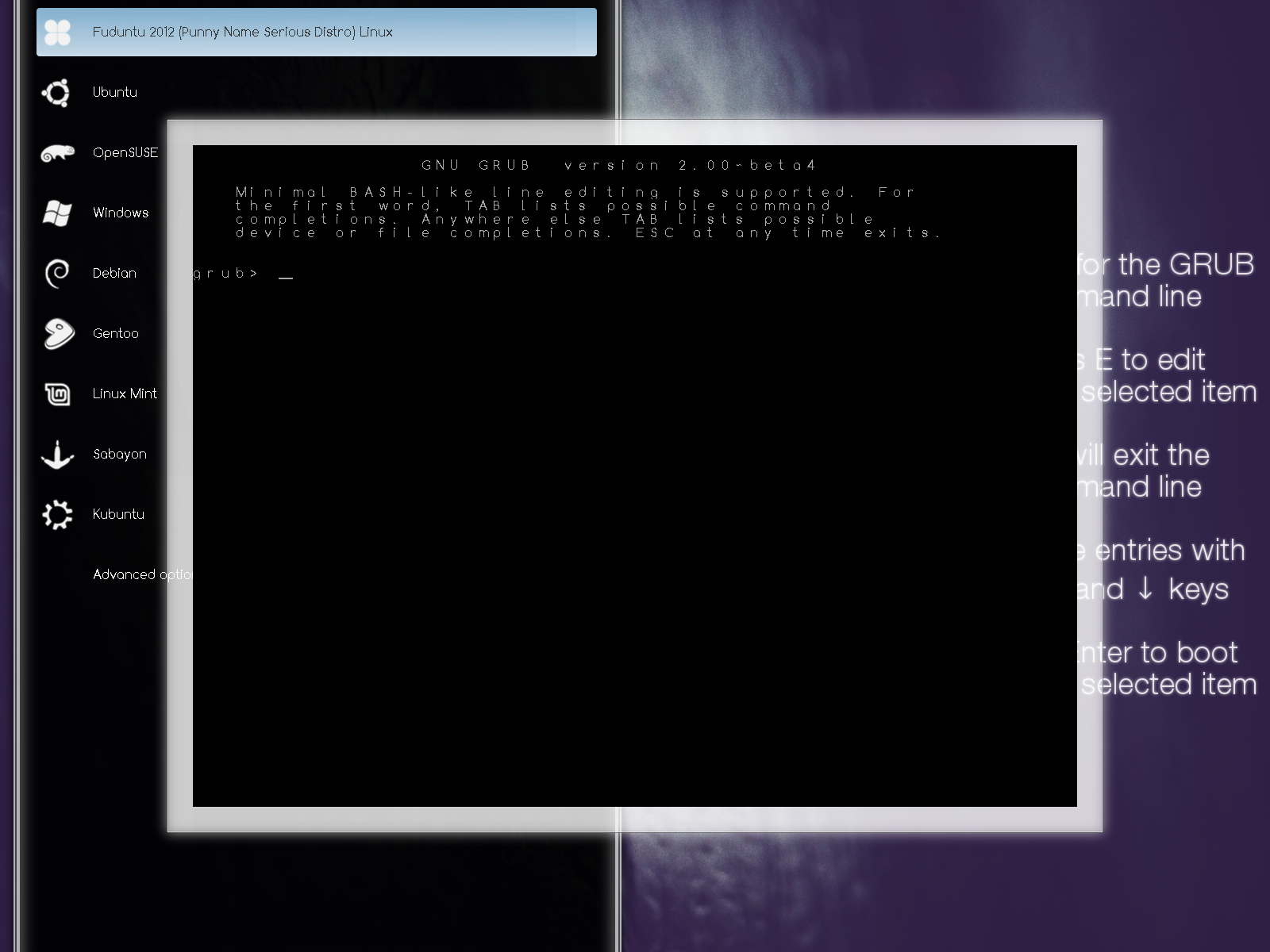The image size is (1270, 952).
Task: Click the 'for the GRUB command line' hint
Action: (1165, 280)
